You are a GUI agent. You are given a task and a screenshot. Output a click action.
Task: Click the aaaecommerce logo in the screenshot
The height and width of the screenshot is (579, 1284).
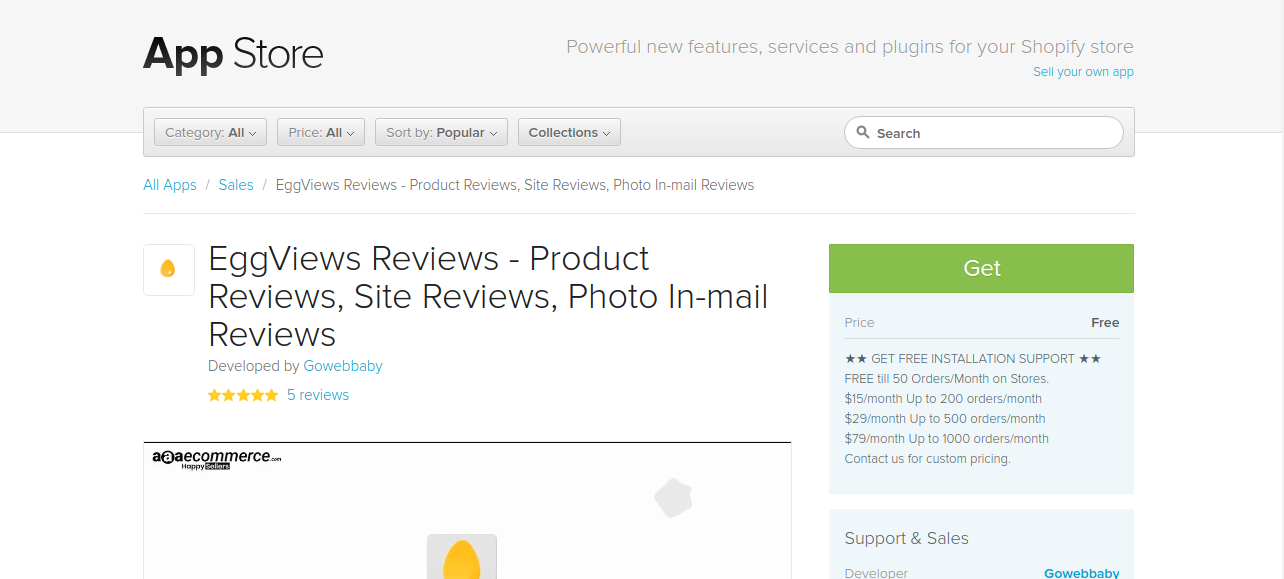pos(217,458)
